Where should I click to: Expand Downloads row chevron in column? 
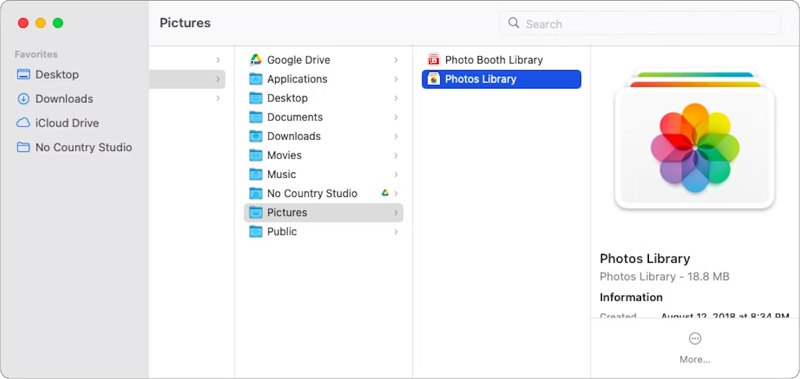pos(396,136)
